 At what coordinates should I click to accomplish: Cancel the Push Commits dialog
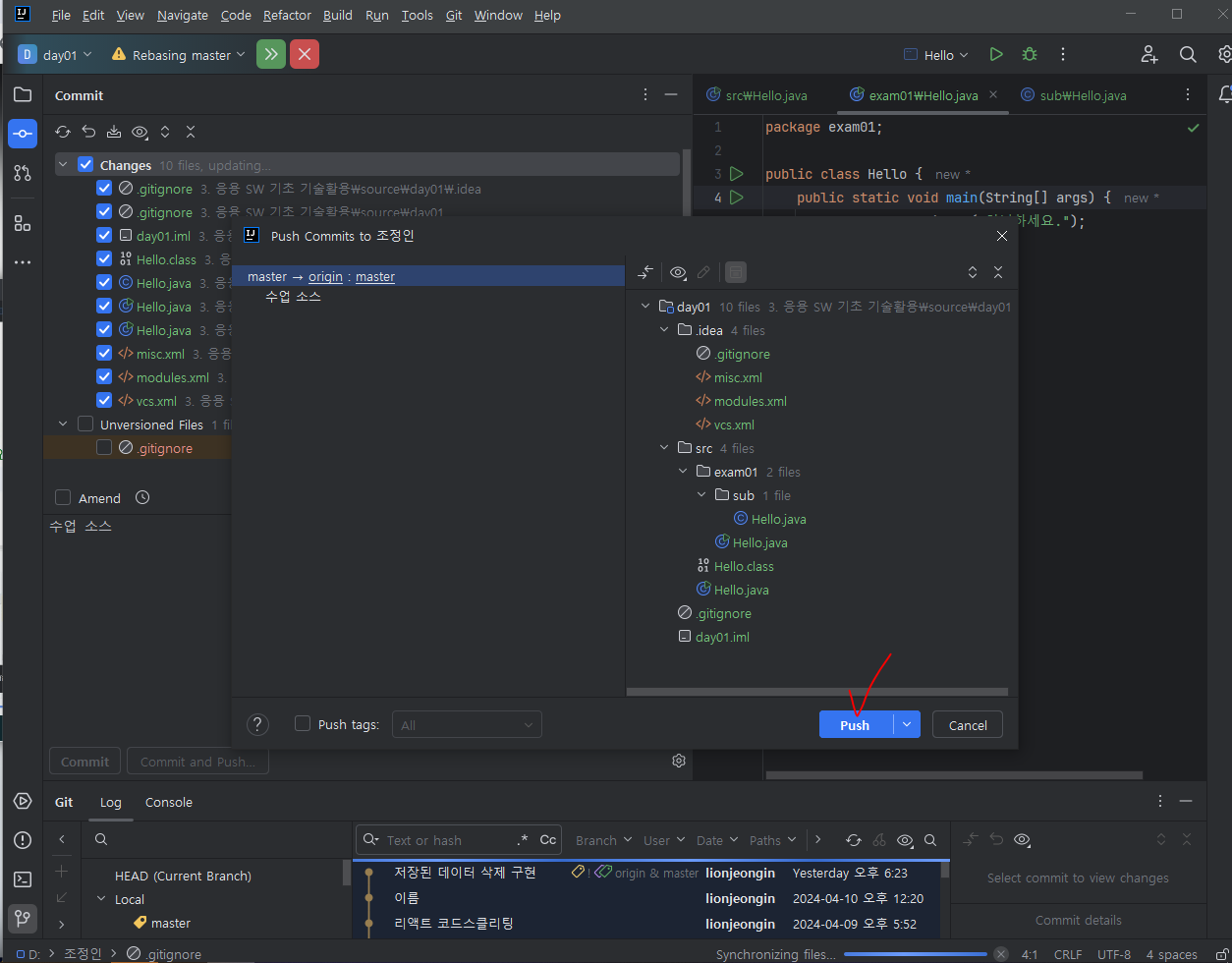click(x=968, y=724)
